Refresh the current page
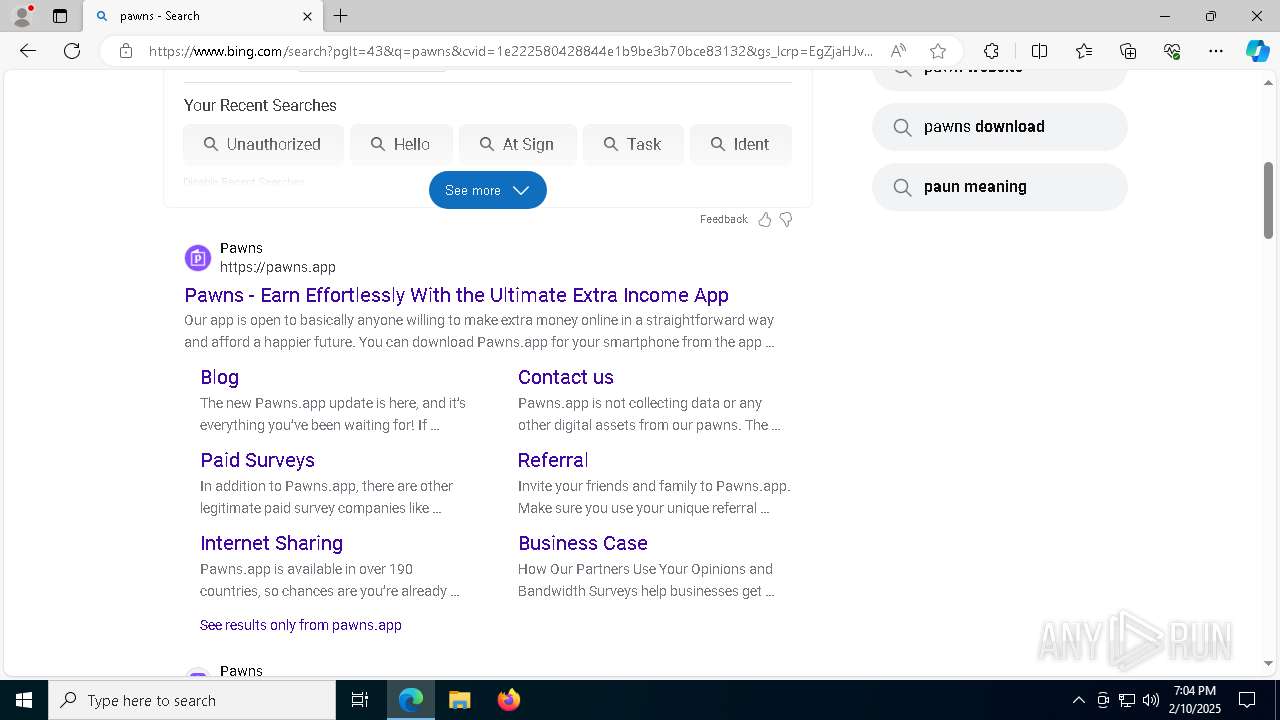The height and width of the screenshot is (720, 1280). point(72,51)
